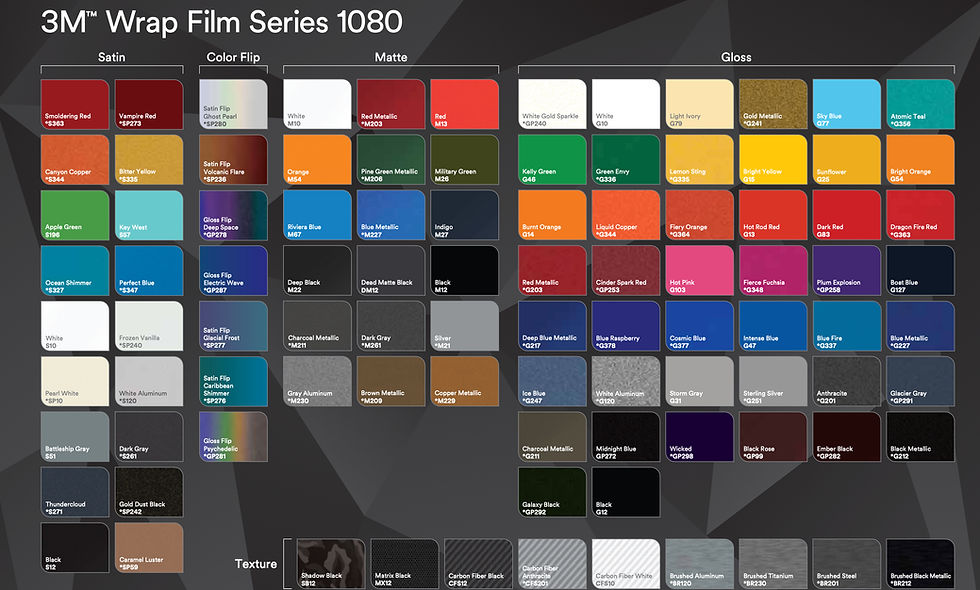Choose the Satin Flip Volcanic Flare swatch

click(x=233, y=160)
